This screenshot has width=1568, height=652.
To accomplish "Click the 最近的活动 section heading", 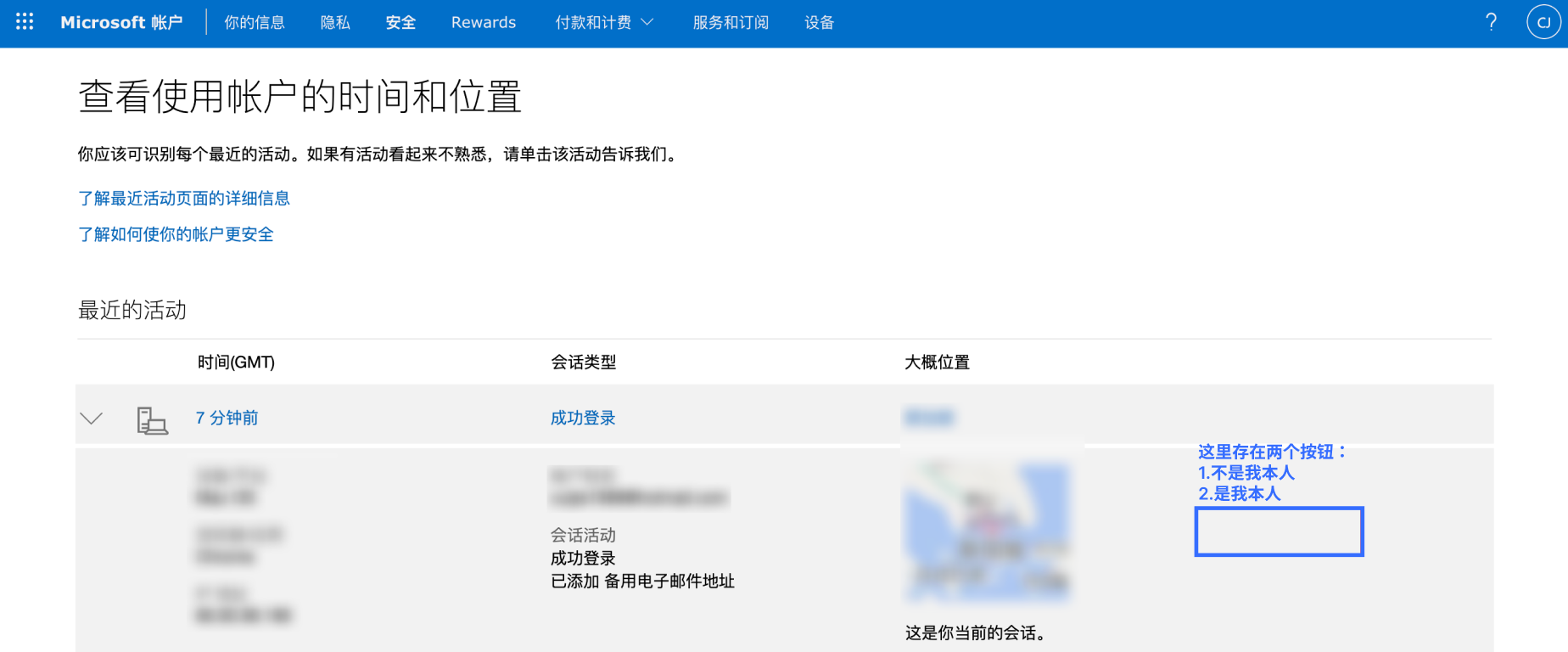I will coord(132,310).
